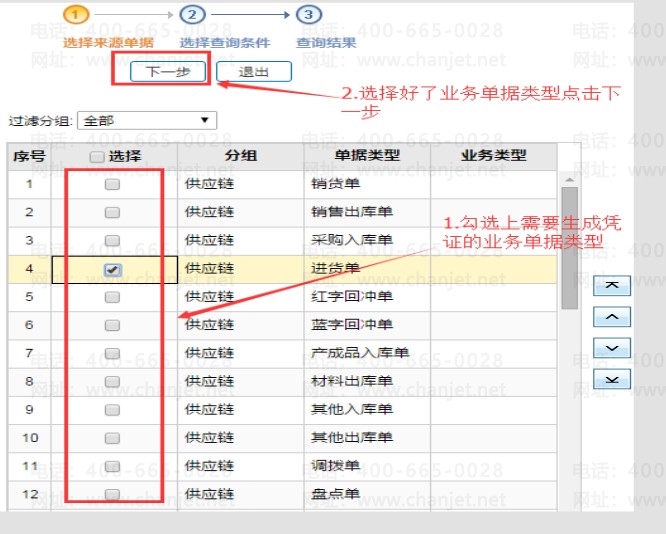The width and height of the screenshot is (666, 534).
Task: Click the move-to-top arrow icon
Action: point(612,285)
